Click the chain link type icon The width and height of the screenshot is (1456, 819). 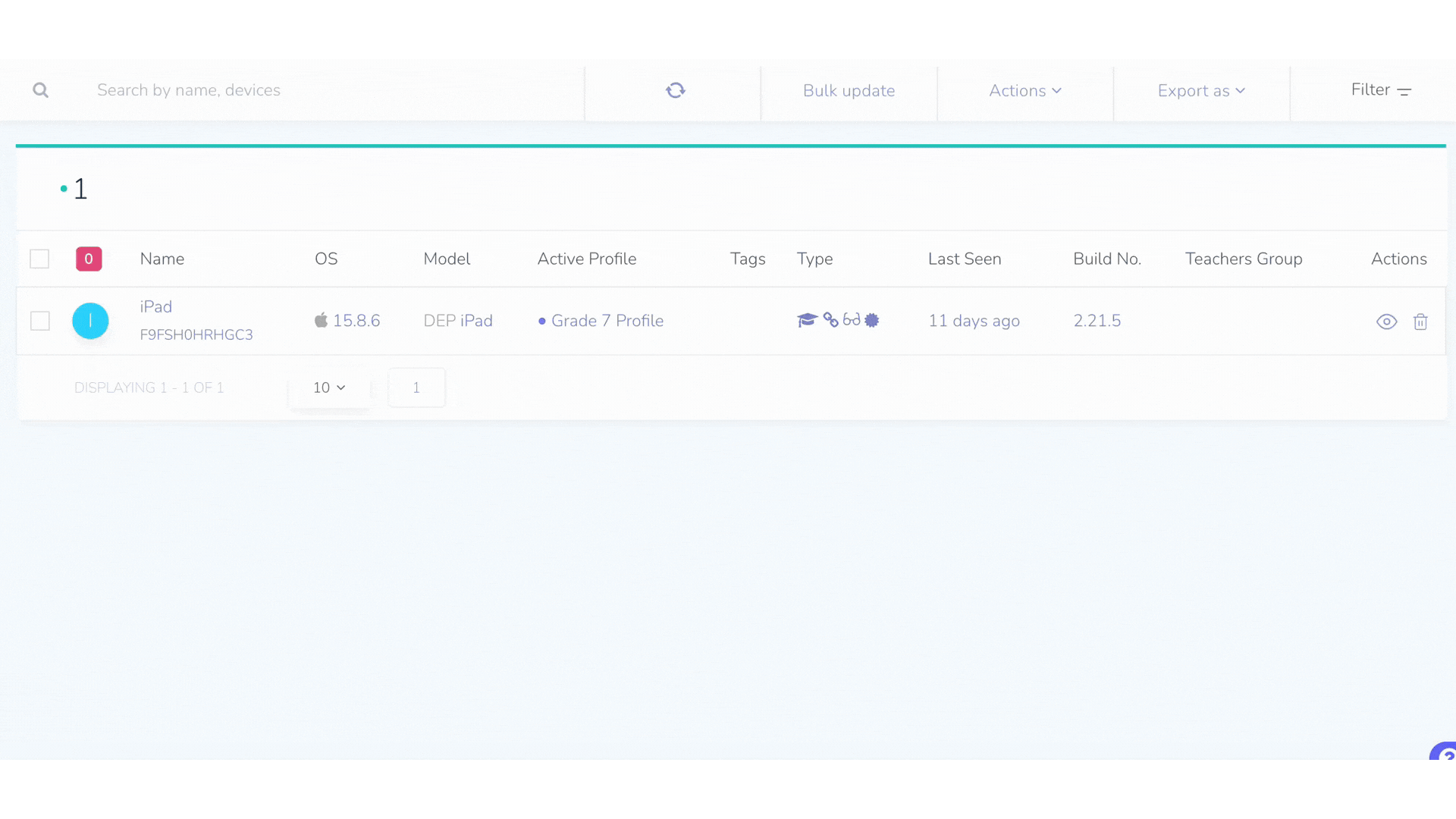(831, 320)
